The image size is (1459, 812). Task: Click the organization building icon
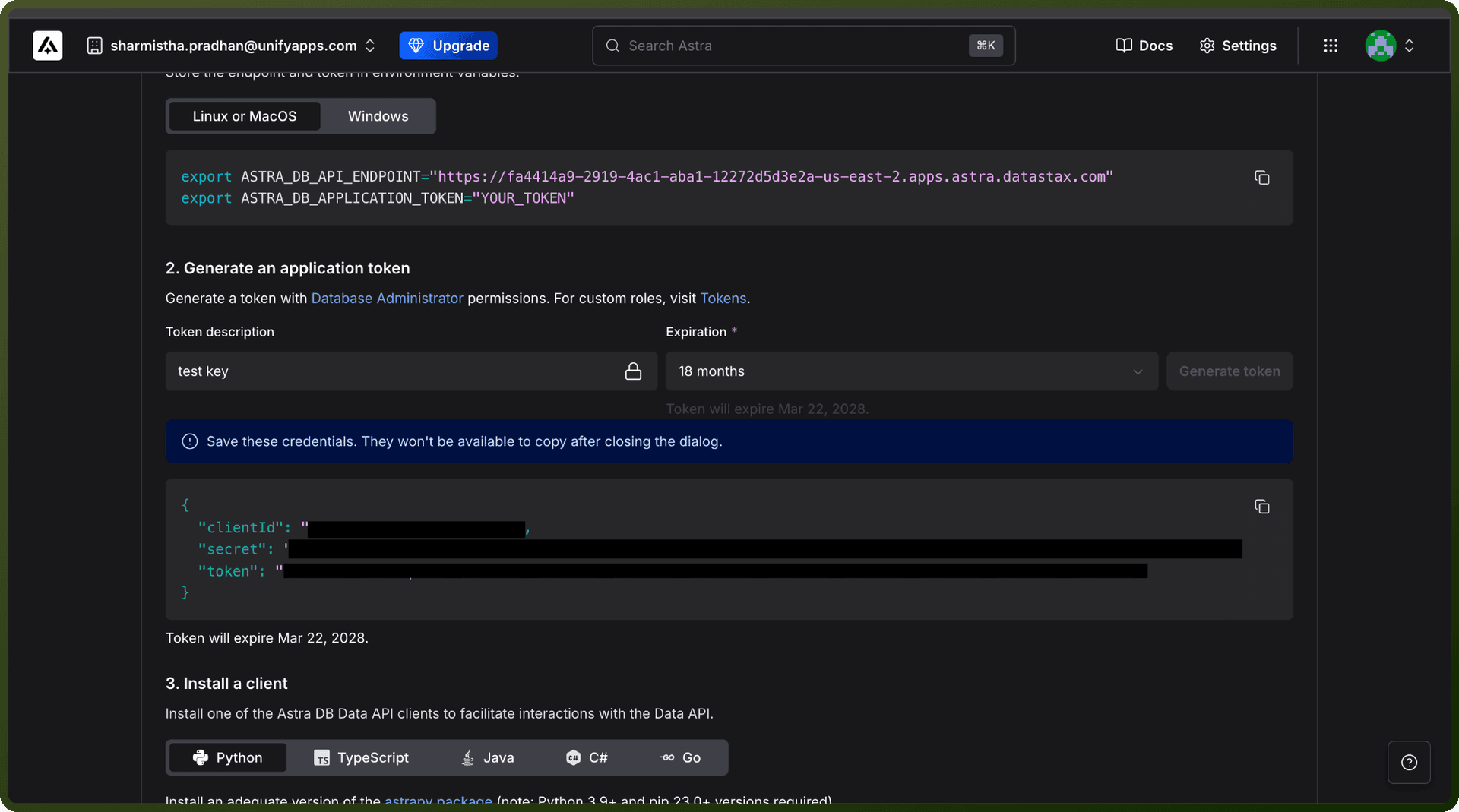tap(95, 46)
